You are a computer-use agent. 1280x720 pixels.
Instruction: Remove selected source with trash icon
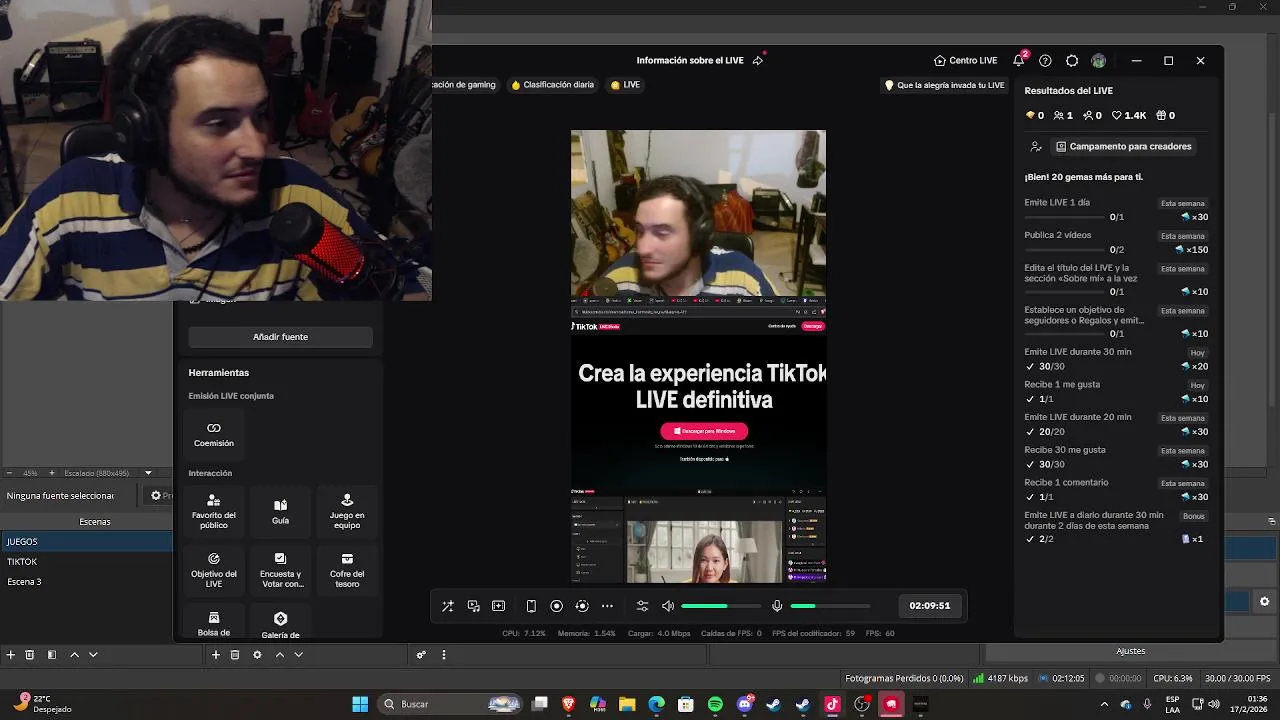pos(235,655)
